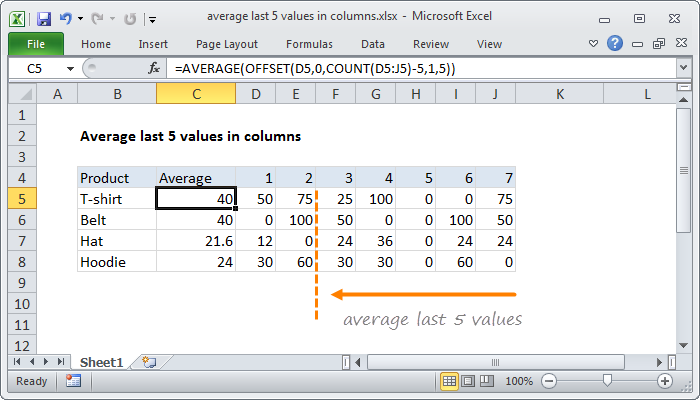Image resolution: width=700 pixels, height=400 pixels.
Task: Go to last sheet navigation arrow
Action: pos(61,362)
